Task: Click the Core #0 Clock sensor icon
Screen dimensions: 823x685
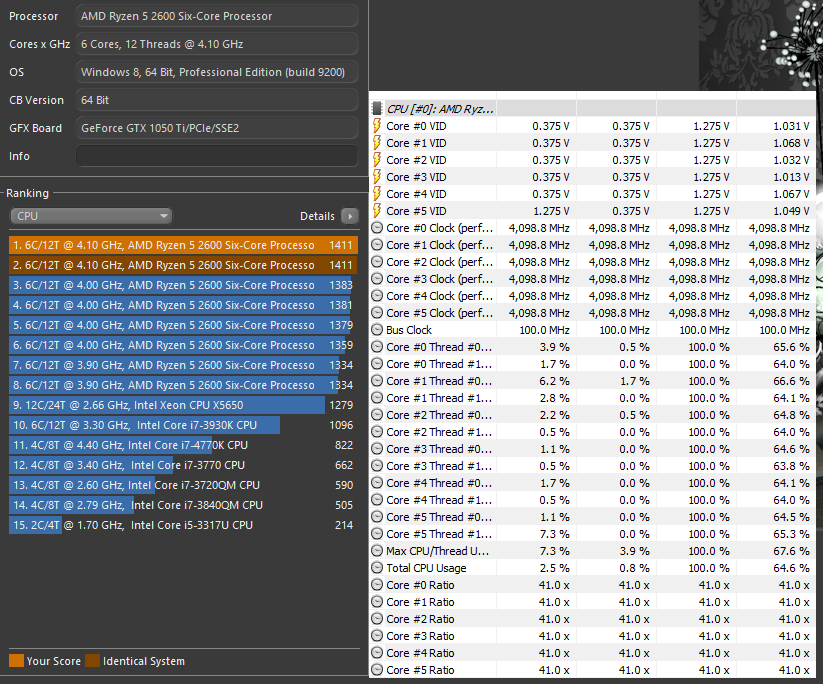Action: click(377, 228)
